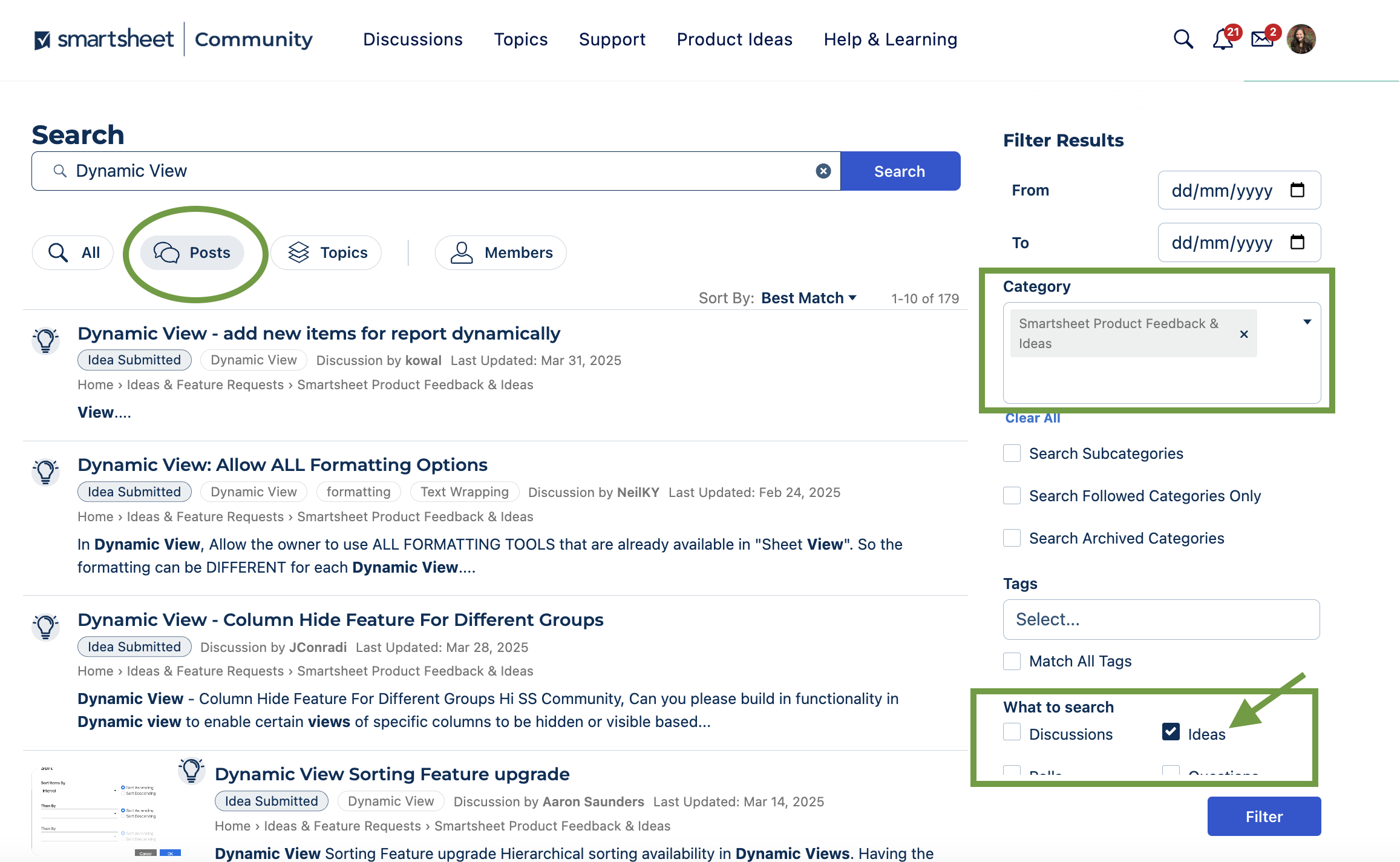Open the Product Ideas menu
The height and width of the screenshot is (862, 1400).
pos(734,39)
